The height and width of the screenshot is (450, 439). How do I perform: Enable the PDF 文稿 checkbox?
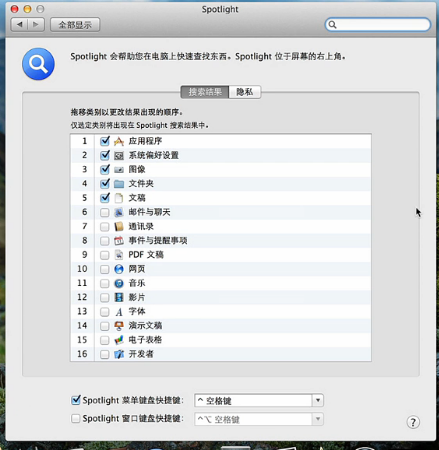[105, 255]
